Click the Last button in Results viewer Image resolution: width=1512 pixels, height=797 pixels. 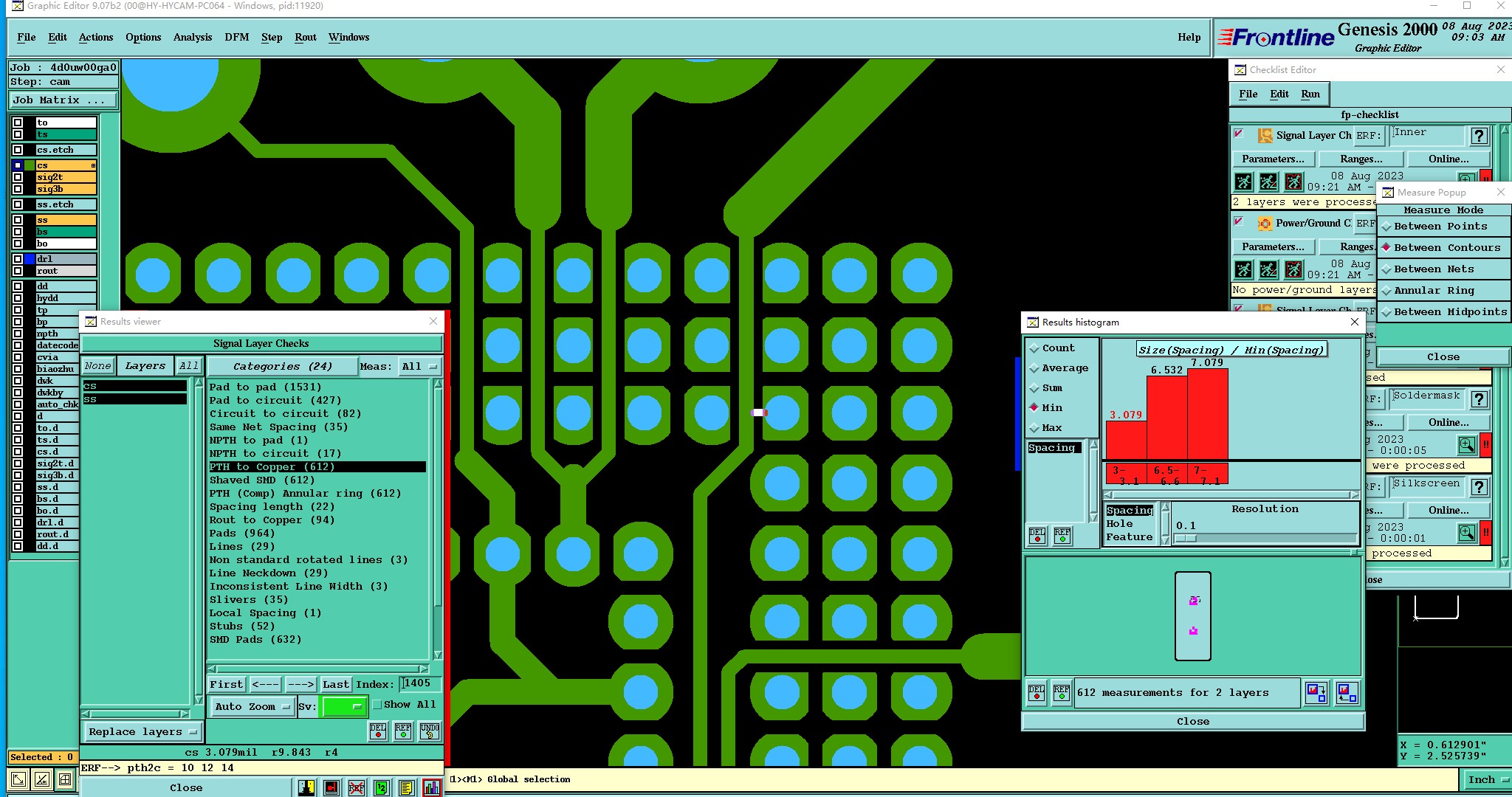tap(336, 685)
